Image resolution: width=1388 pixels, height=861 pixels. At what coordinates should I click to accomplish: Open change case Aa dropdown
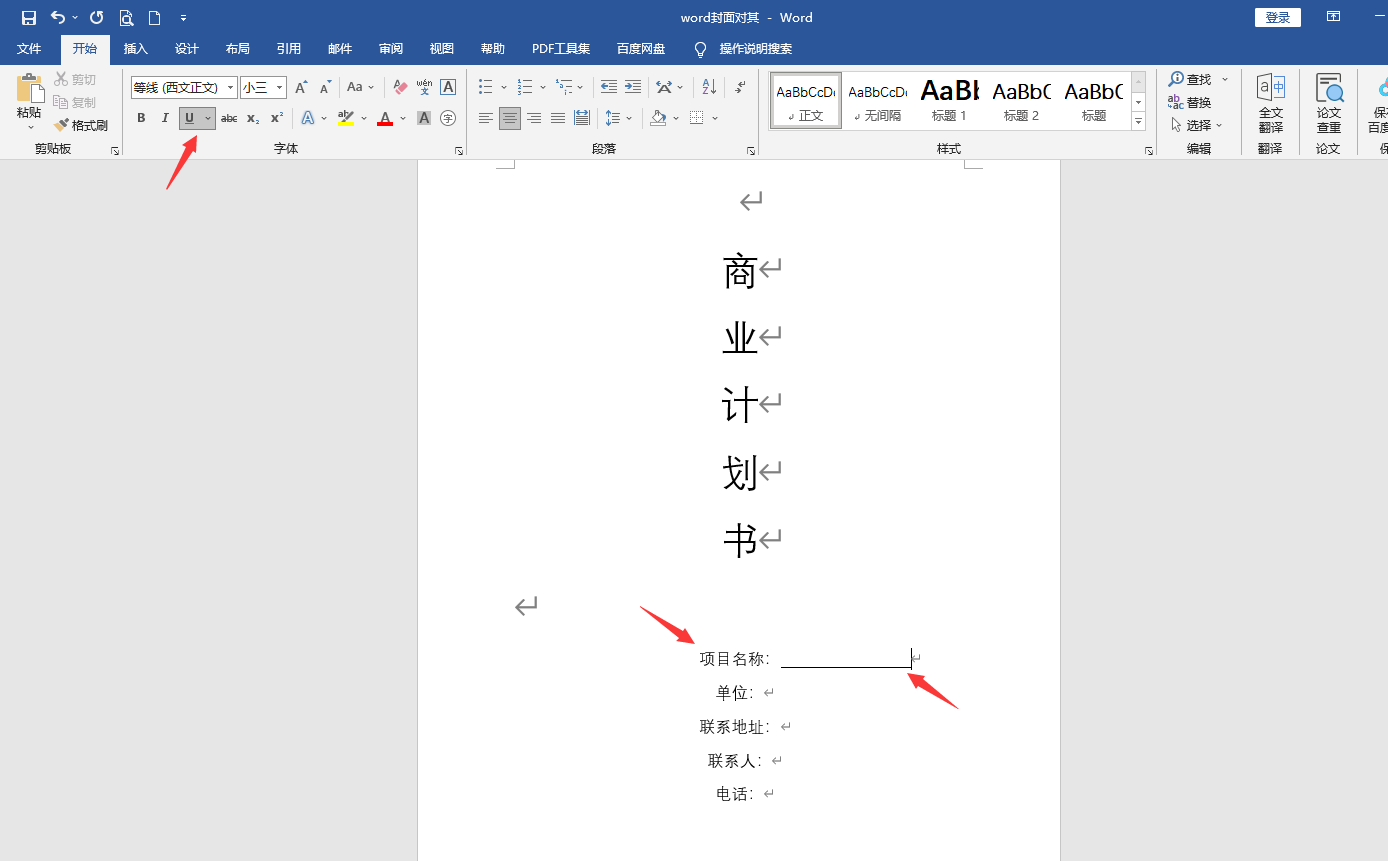pyautogui.click(x=360, y=88)
